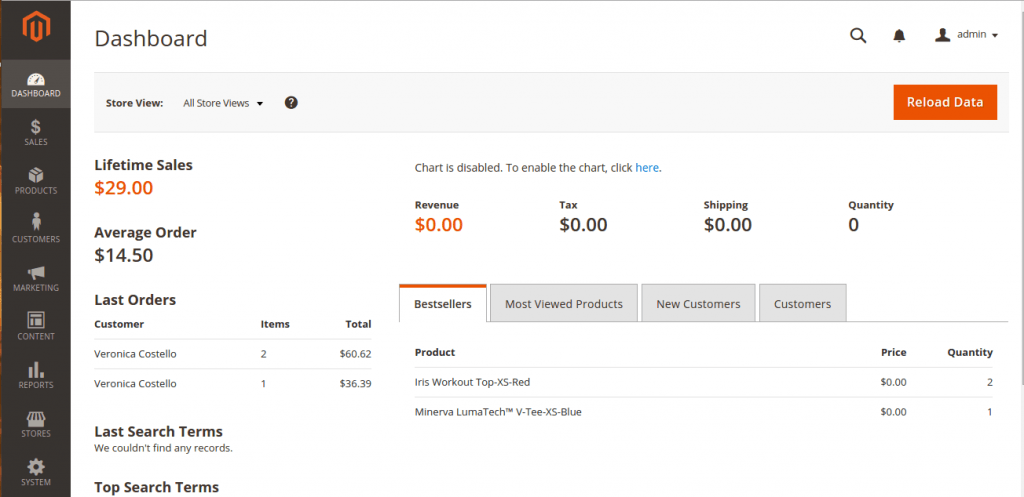Image resolution: width=1024 pixels, height=497 pixels.
Task: Expand the All Store Views dropdown
Action: (x=223, y=103)
